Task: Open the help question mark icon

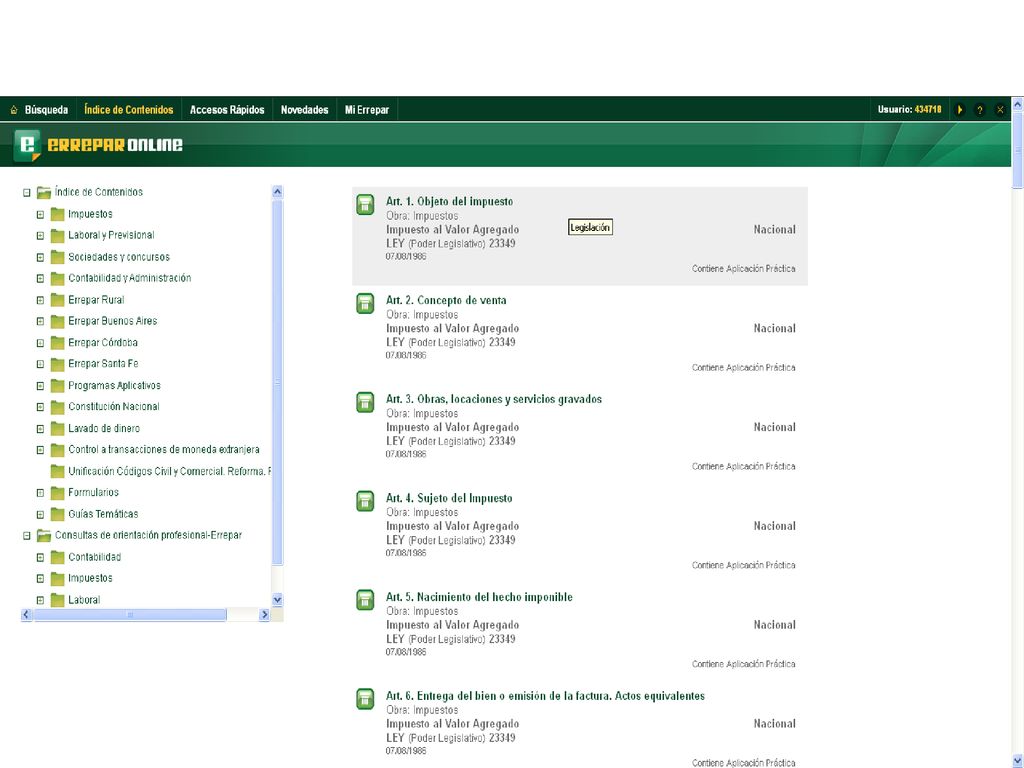Action: click(979, 110)
